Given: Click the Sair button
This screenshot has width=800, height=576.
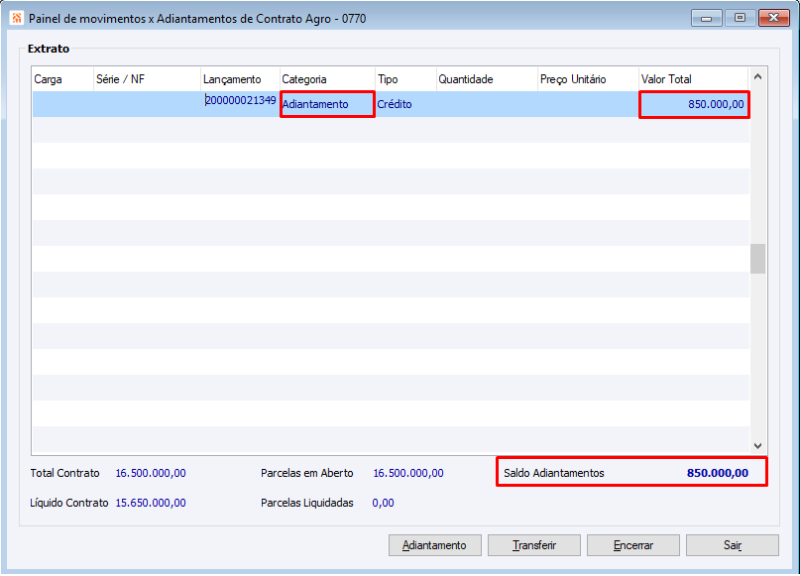Looking at the screenshot, I should coord(732,545).
